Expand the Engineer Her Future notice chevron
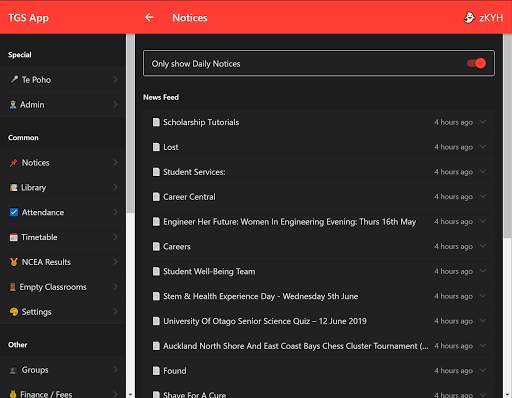 [x=483, y=222]
